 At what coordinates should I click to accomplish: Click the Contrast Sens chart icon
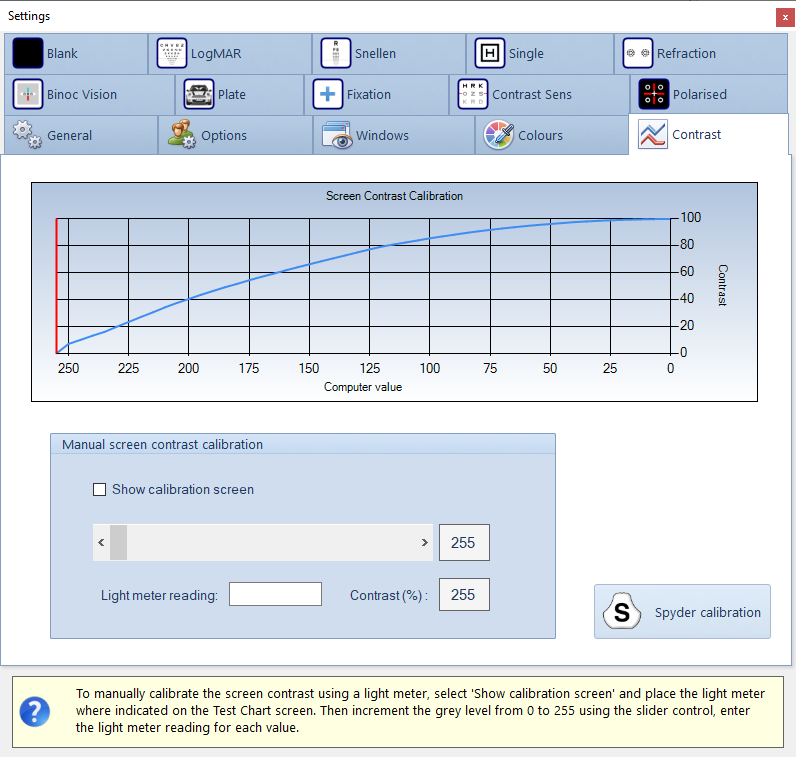[472, 94]
